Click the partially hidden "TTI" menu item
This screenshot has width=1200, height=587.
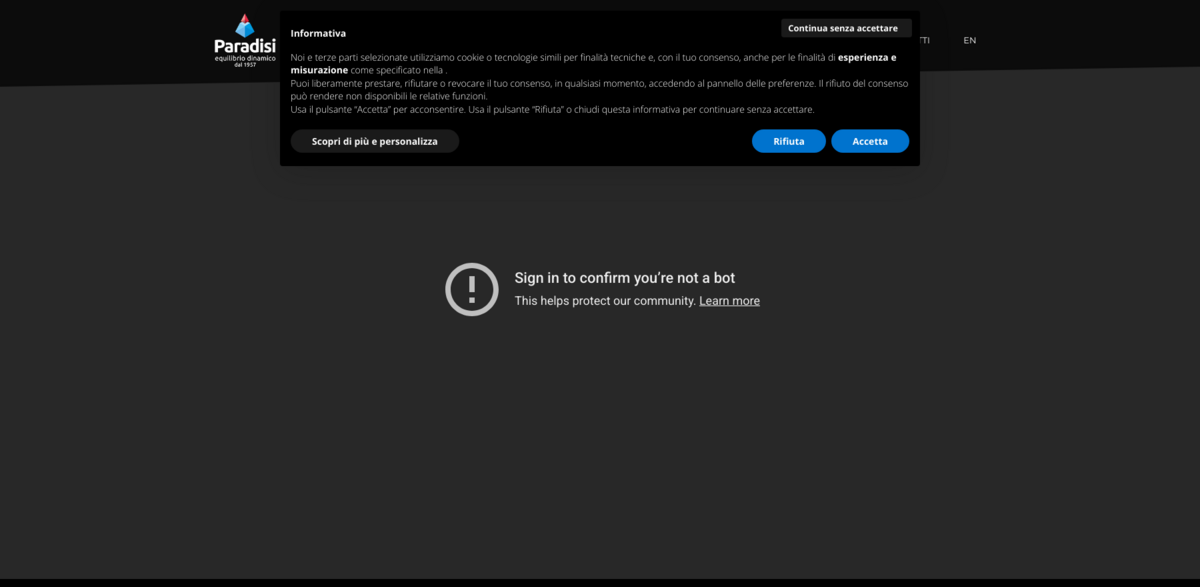click(924, 40)
